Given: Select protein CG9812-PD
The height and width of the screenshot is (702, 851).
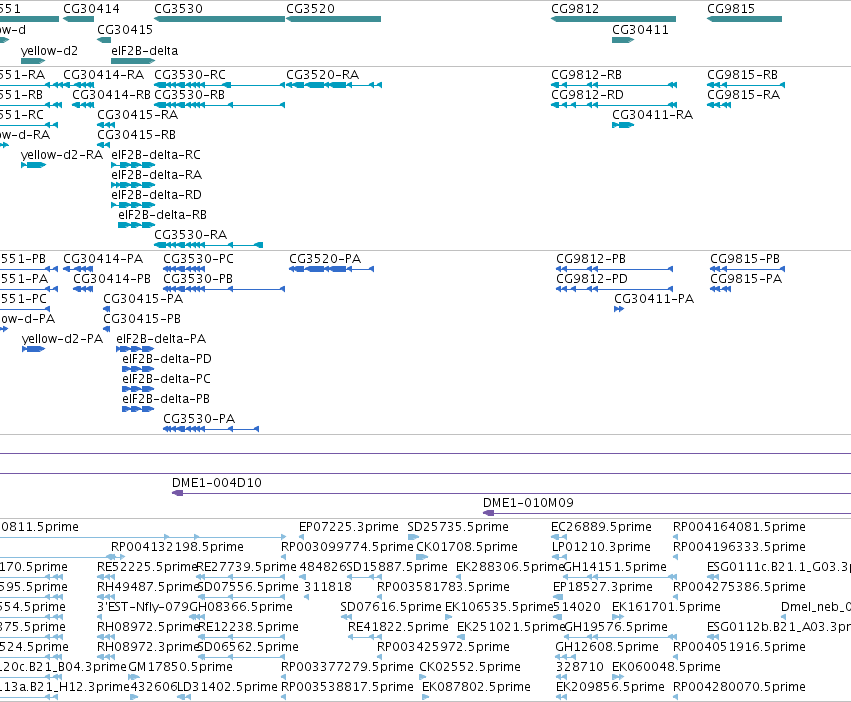Looking at the screenshot, I should pyautogui.click(x=592, y=280).
